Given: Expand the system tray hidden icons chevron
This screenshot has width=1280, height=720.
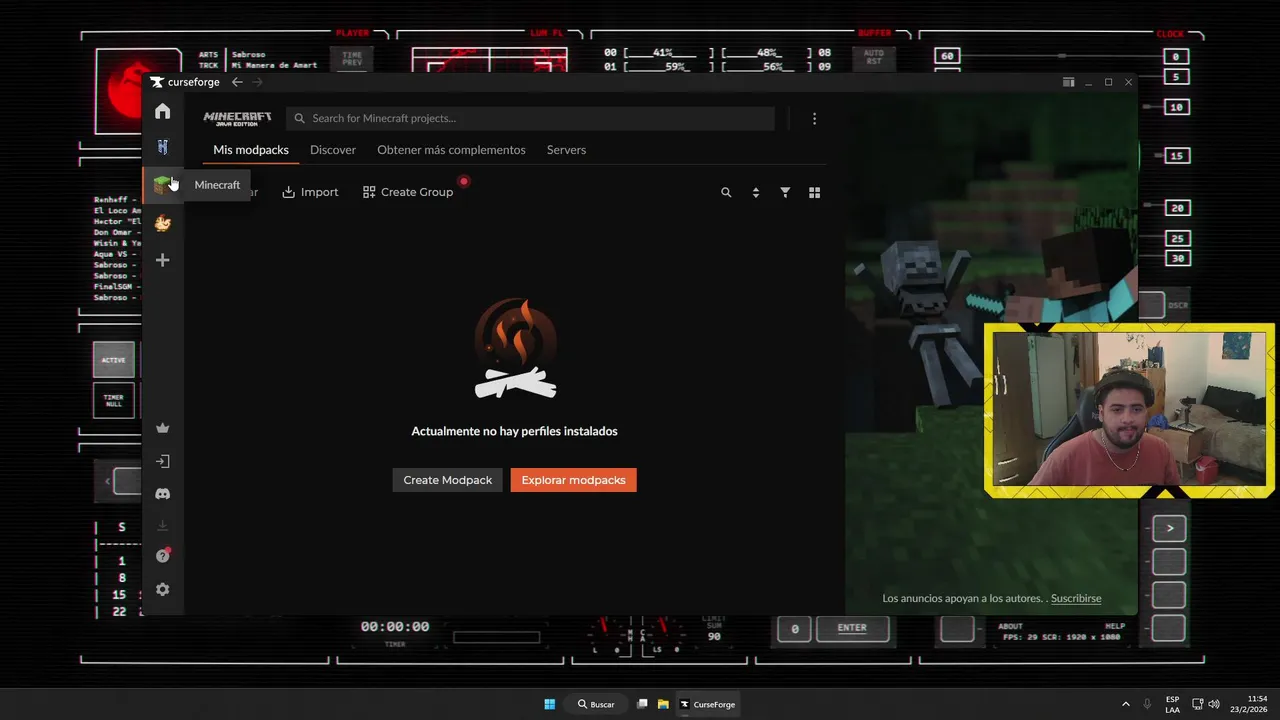Looking at the screenshot, I should pos(1126,704).
